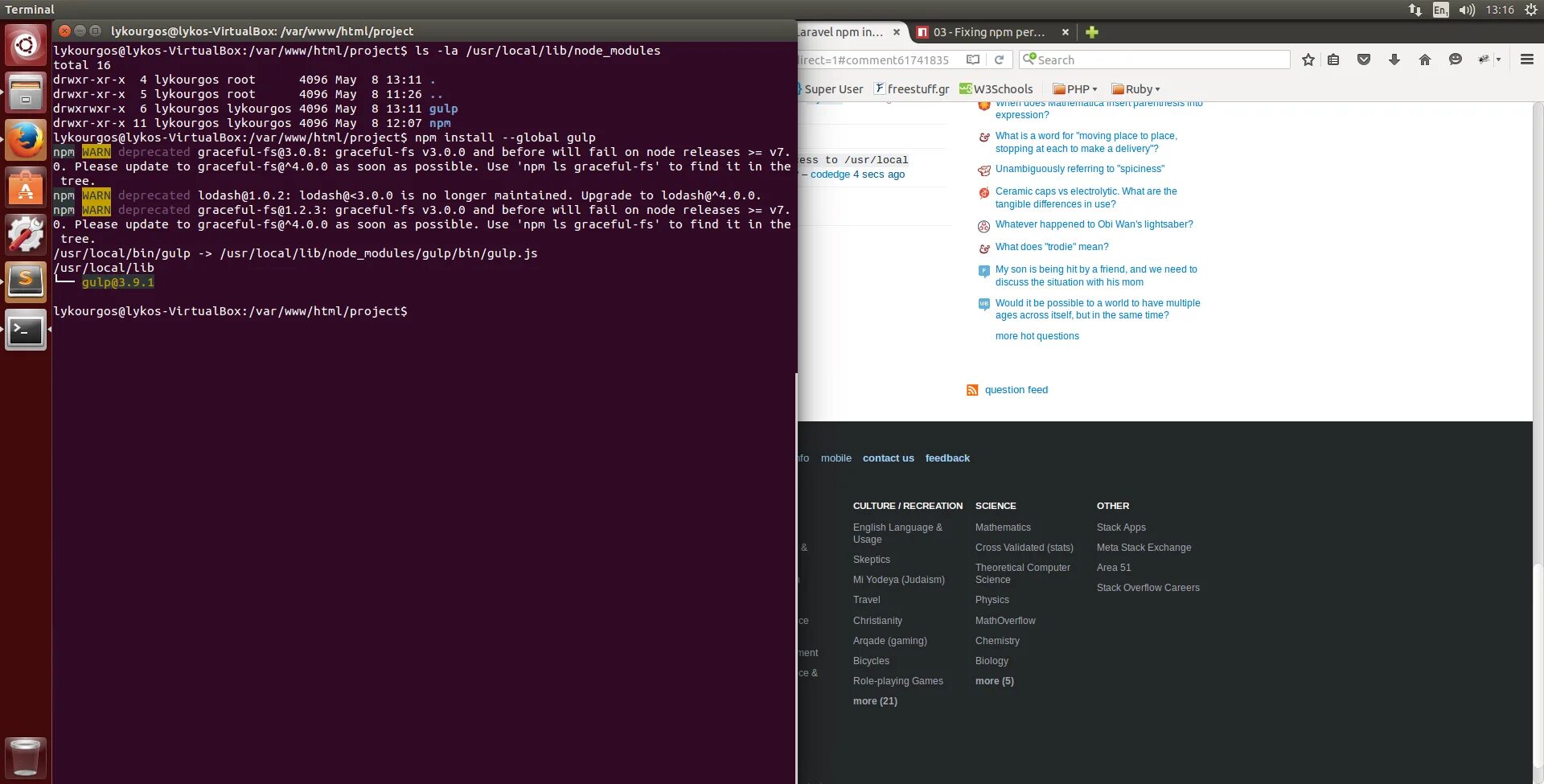
Task: Go to the Firefox home page
Action: pyautogui.click(x=1425, y=60)
